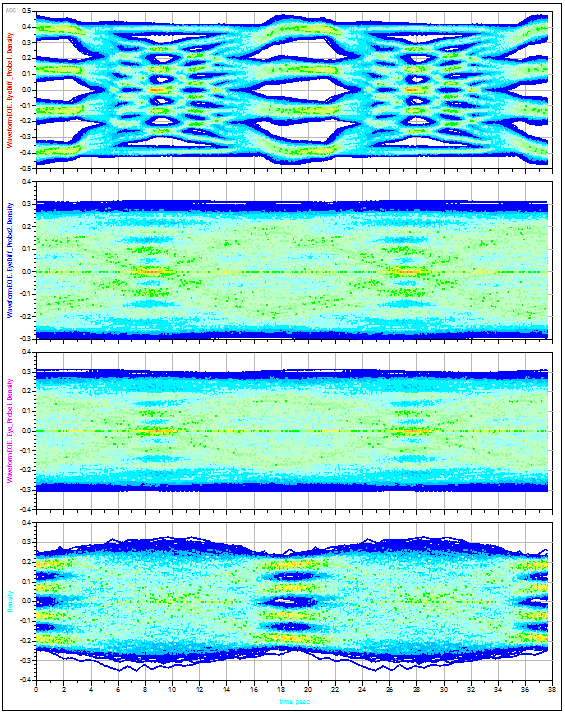Click the -0.4 tick on bottom plot axis
The height and width of the screenshot is (714, 565).
click(25, 680)
